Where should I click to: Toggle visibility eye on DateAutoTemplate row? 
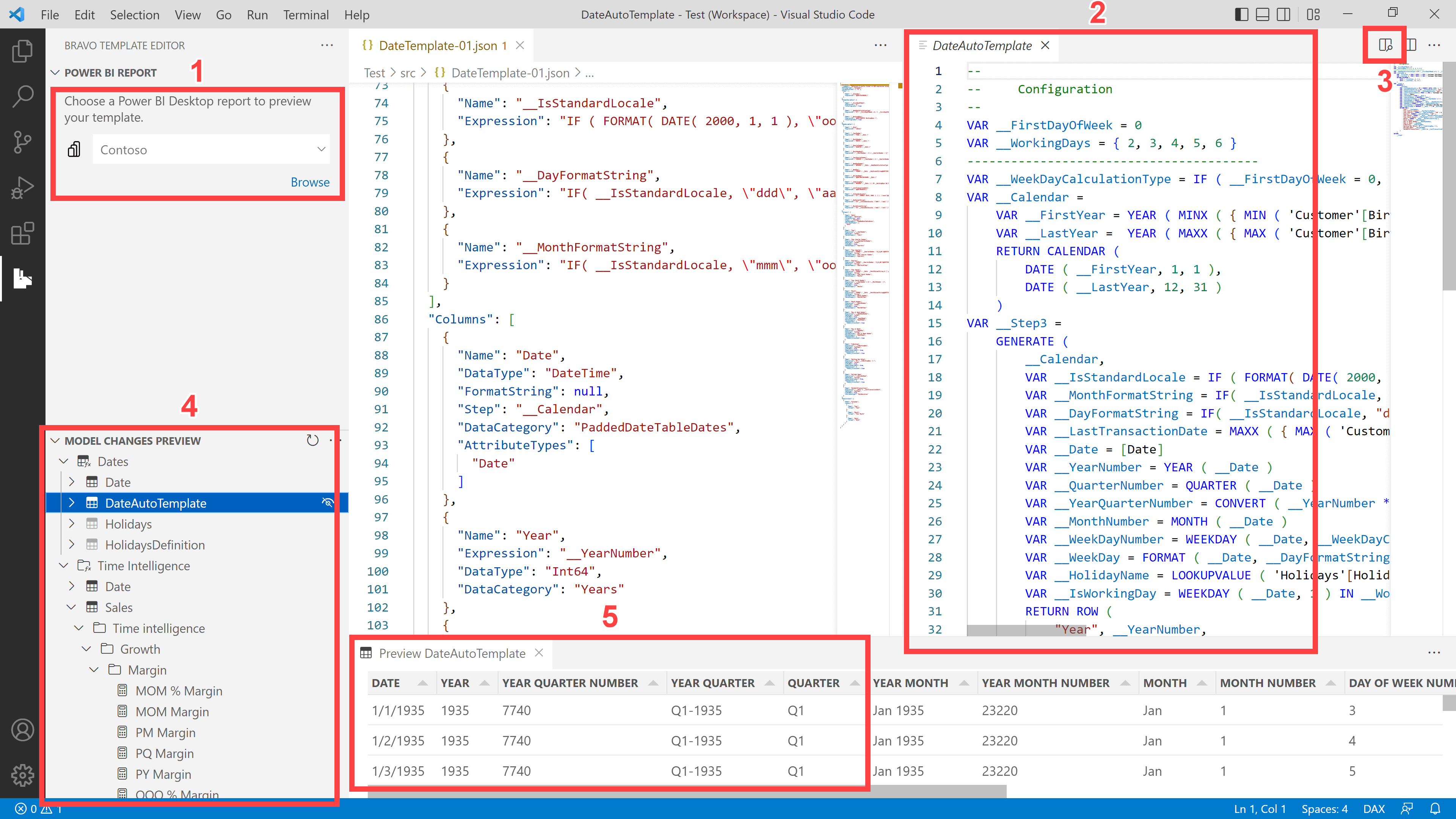pos(328,502)
